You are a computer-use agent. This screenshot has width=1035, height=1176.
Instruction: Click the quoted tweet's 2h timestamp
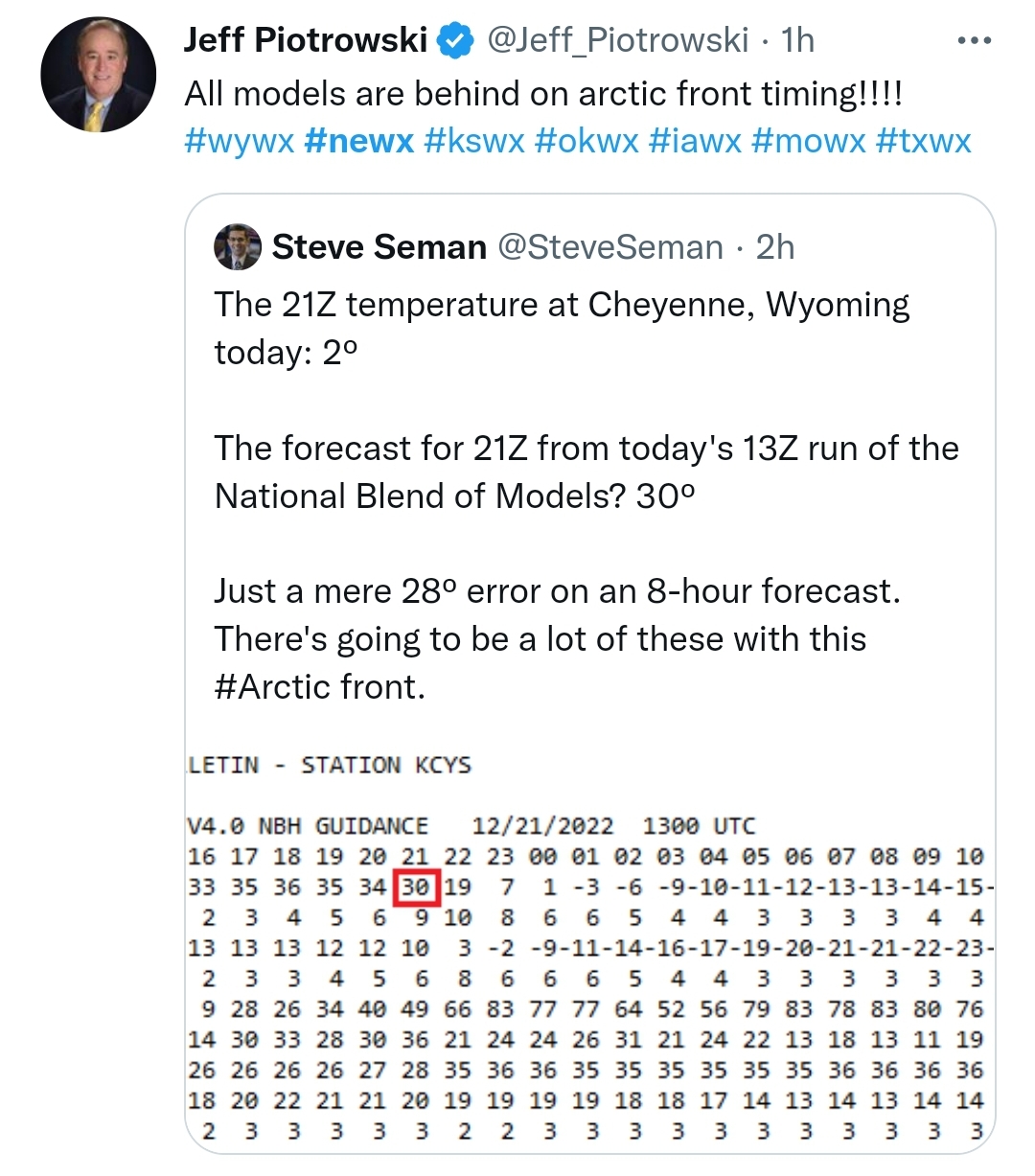[x=775, y=247]
